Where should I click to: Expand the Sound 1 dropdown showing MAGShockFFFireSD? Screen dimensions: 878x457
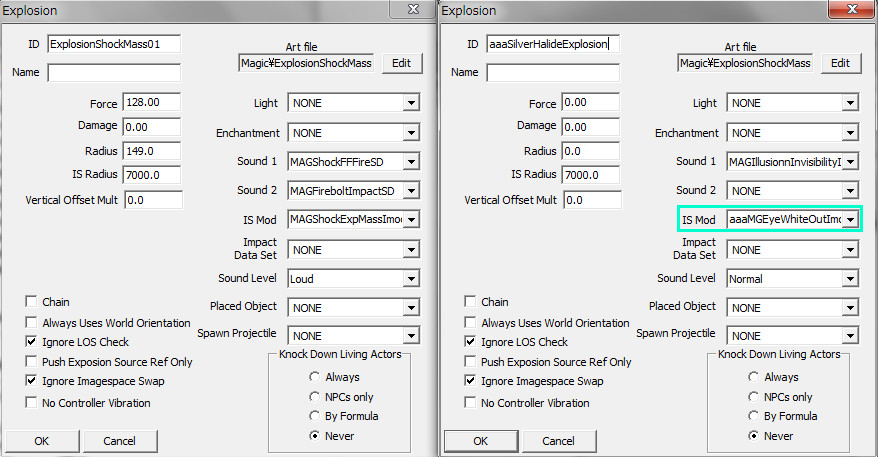coord(410,162)
